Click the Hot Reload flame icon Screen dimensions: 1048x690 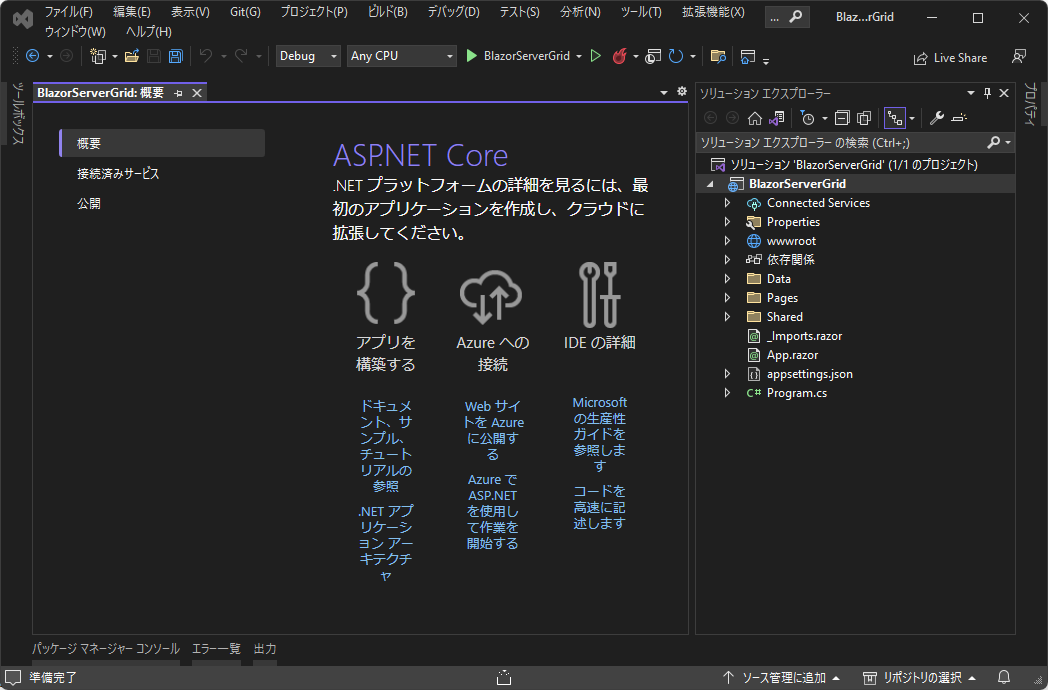click(619, 56)
